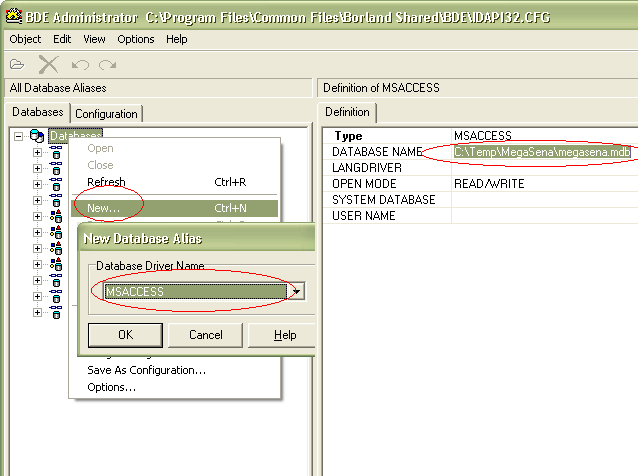The width and height of the screenshot is (638, 476).
Task: Choose New... from the context menu
Action: click(103, 208)
